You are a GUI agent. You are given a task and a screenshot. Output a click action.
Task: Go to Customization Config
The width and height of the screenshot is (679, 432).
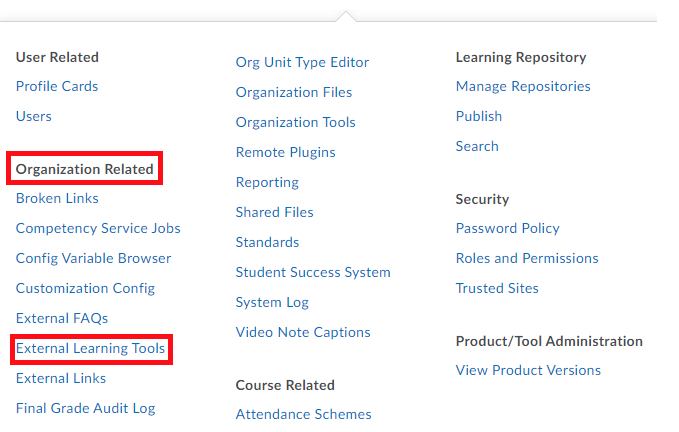click(85, 288)
